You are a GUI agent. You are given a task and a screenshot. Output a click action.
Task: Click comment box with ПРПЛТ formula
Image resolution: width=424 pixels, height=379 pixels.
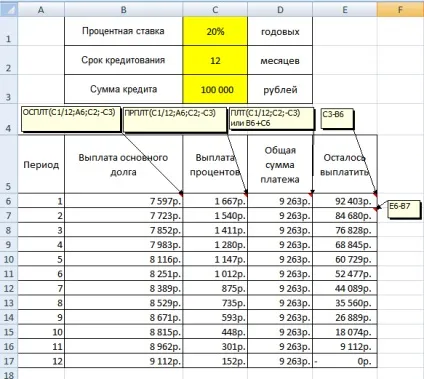[175, 119]
